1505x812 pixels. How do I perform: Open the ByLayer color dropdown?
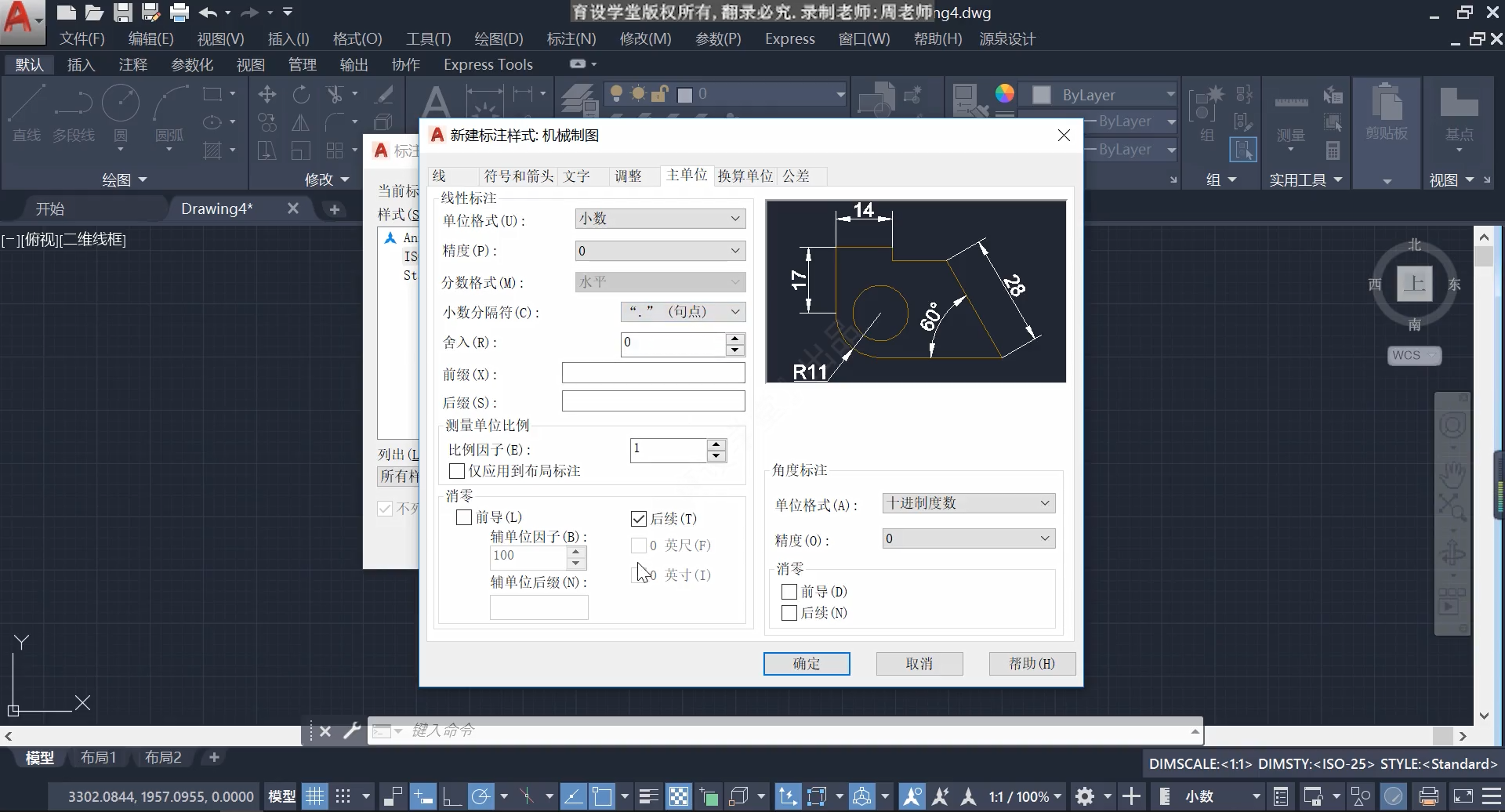coord(1104,95)
